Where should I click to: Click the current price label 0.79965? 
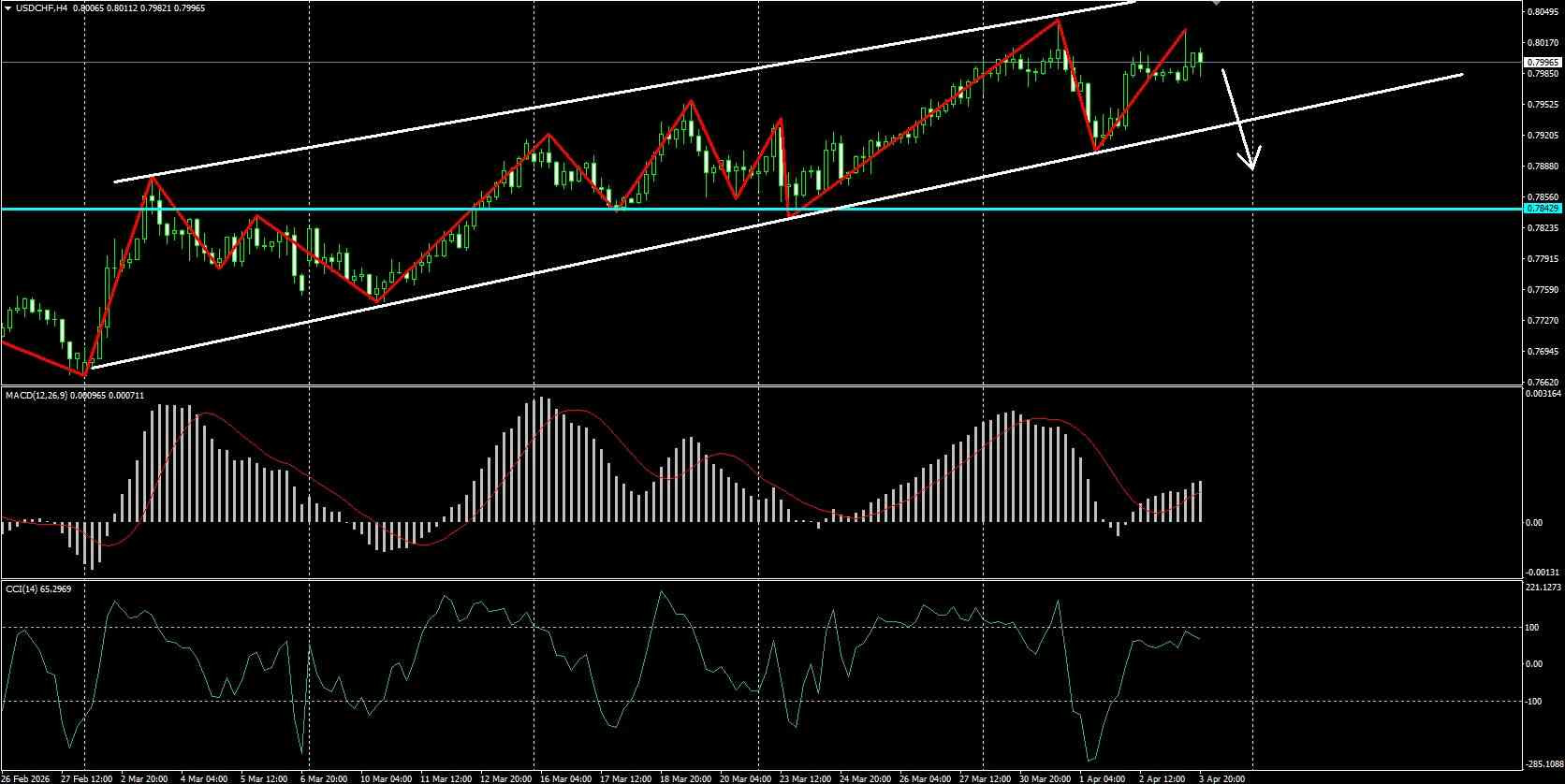[1543, 62]
